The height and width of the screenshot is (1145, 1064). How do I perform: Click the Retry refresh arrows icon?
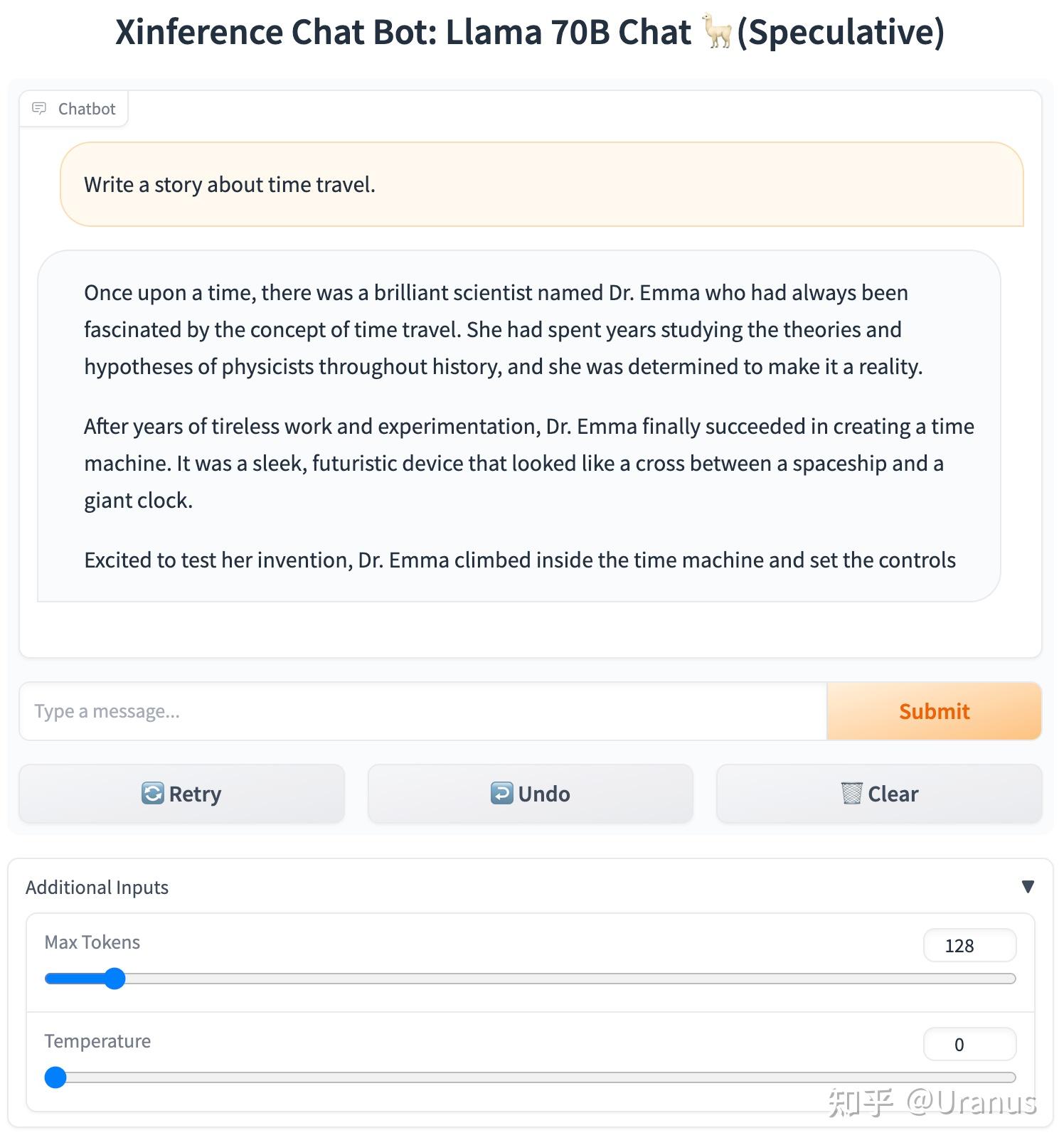pos(152,793)
